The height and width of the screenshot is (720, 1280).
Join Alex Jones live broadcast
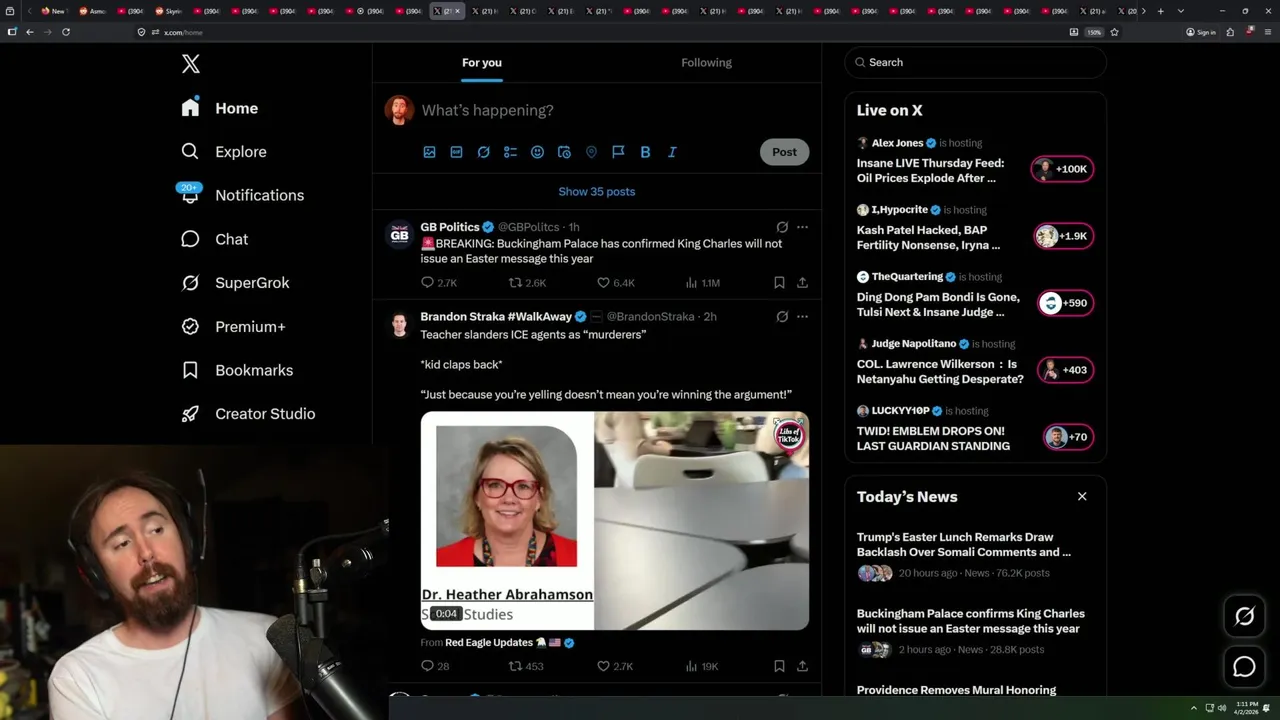tap(1063, 169)
